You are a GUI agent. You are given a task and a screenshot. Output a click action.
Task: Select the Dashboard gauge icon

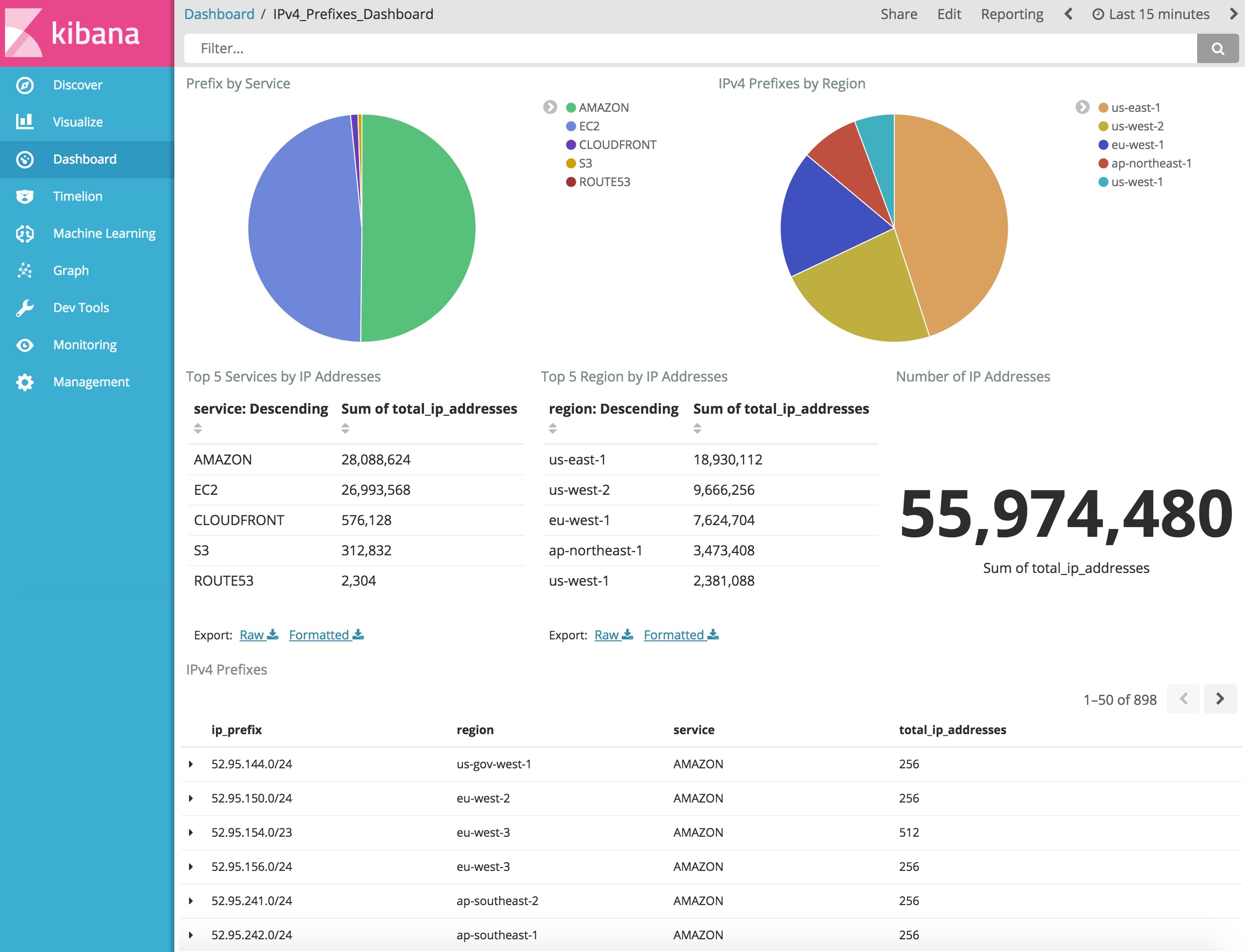point(25,159)
